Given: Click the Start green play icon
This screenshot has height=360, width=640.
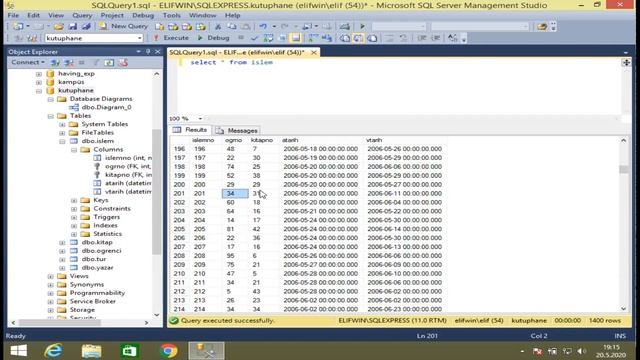Looking at the screenshot, I should tap(362, 27).
